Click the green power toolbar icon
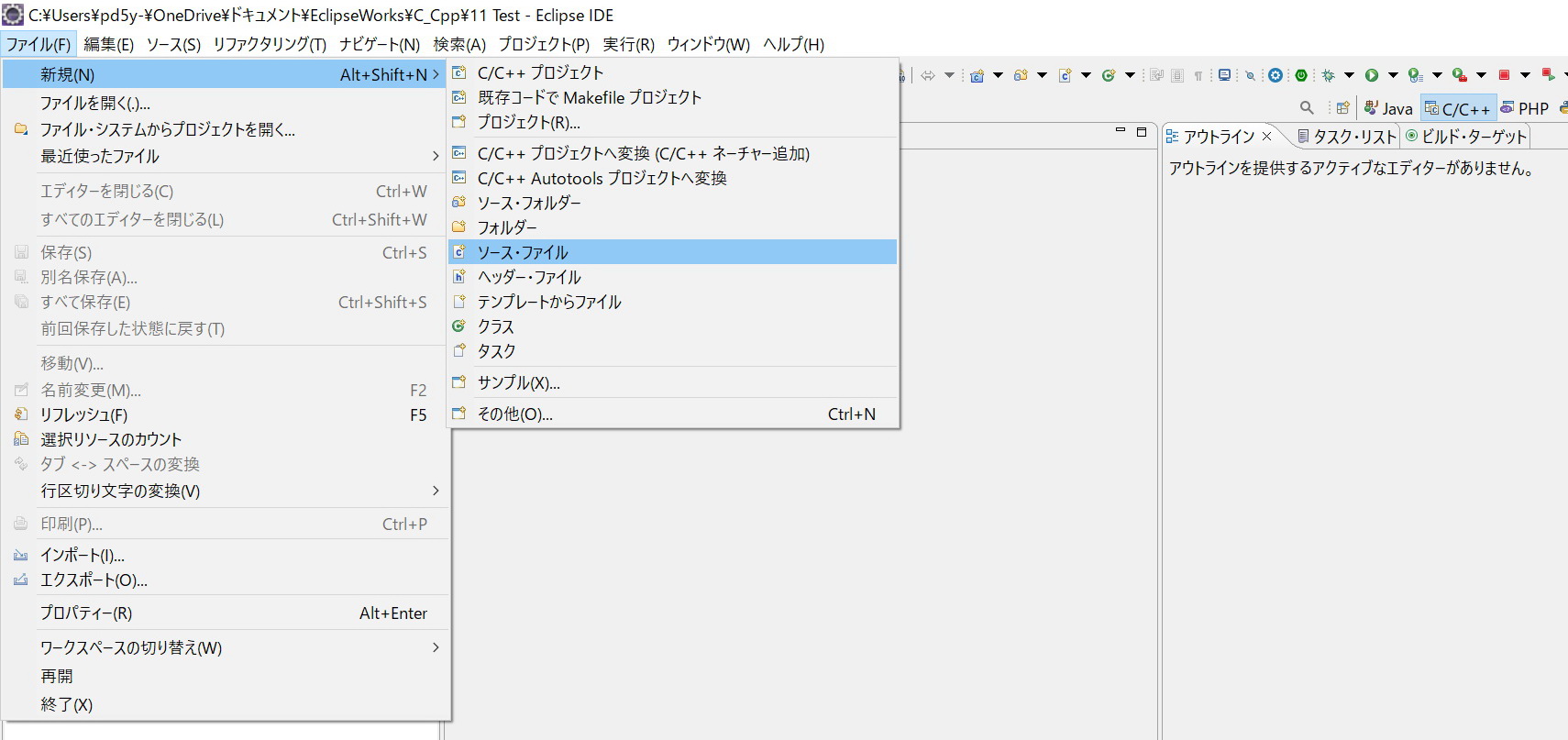The image size is (1568, 740). pos(1301,75)
